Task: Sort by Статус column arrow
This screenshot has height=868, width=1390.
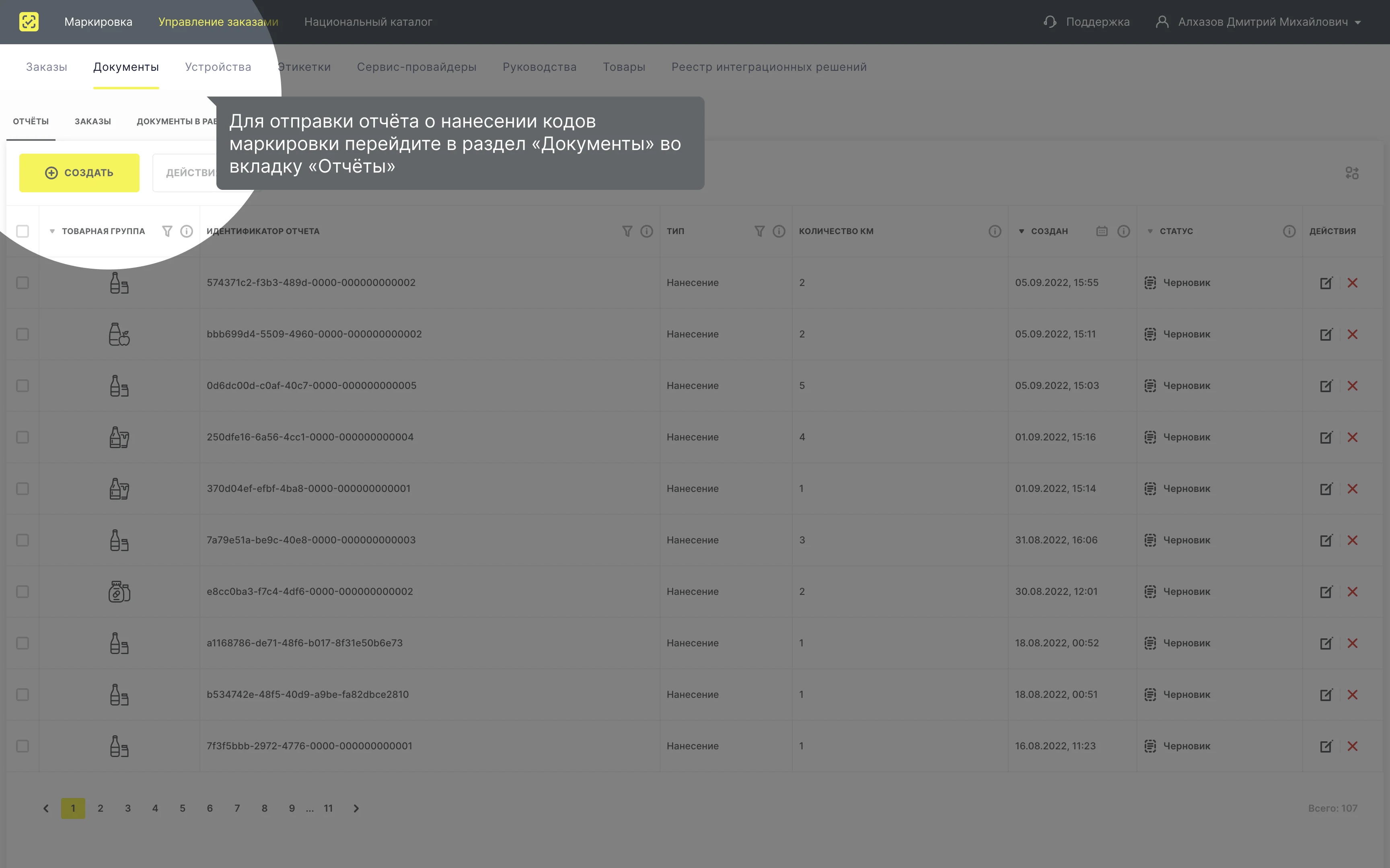Action: [1150, 231]
